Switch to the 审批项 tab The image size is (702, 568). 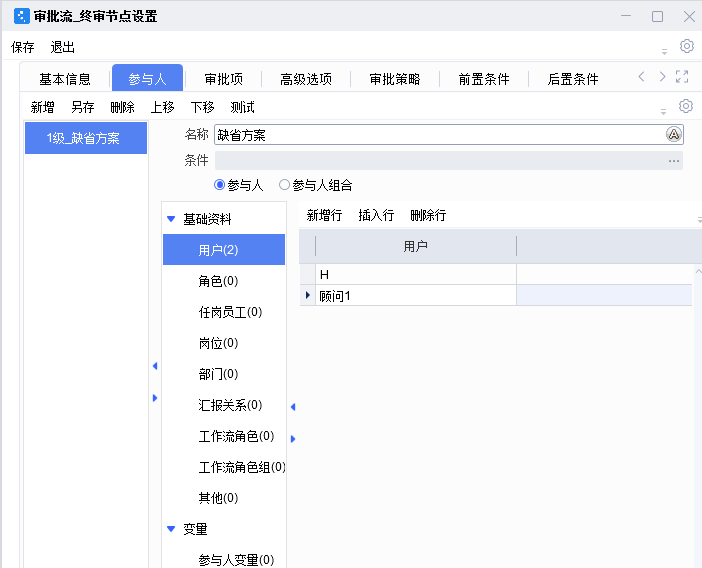tap(224, 79)
